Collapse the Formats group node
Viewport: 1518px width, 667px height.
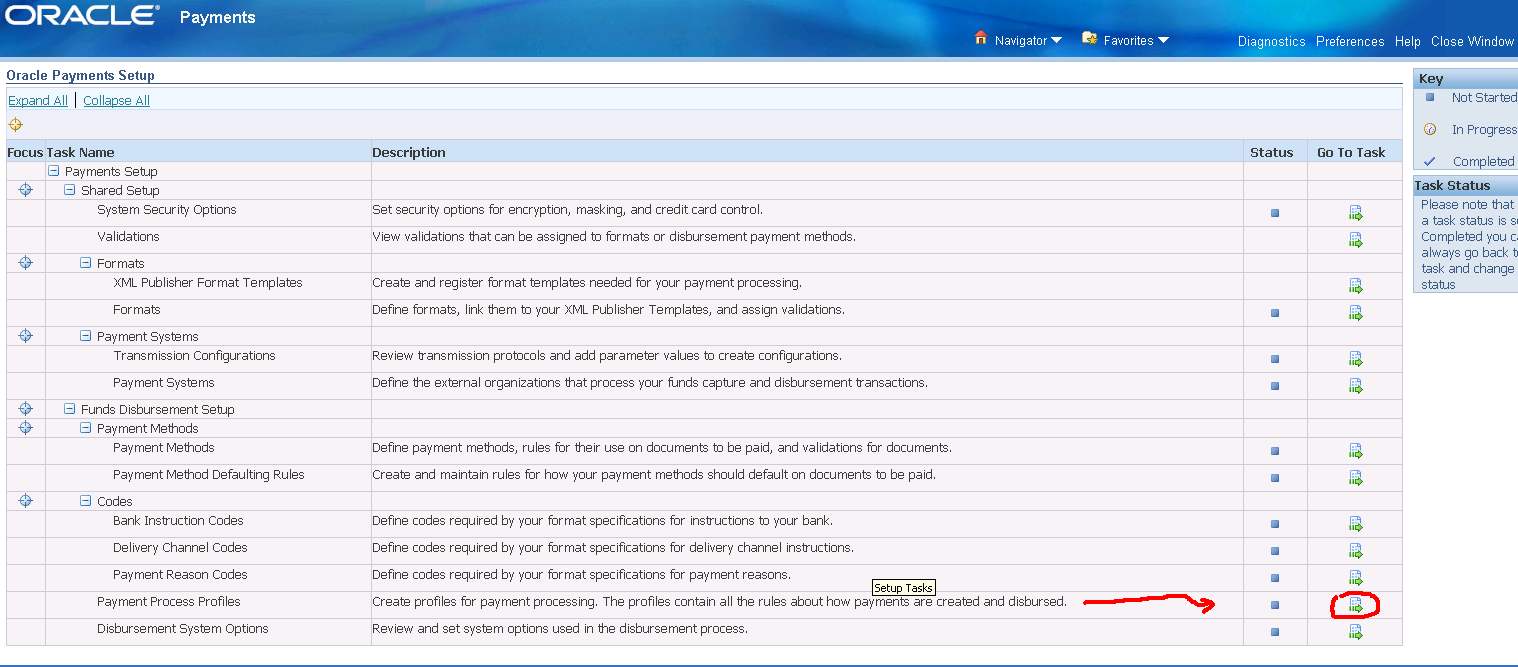(x=86, y=263)
